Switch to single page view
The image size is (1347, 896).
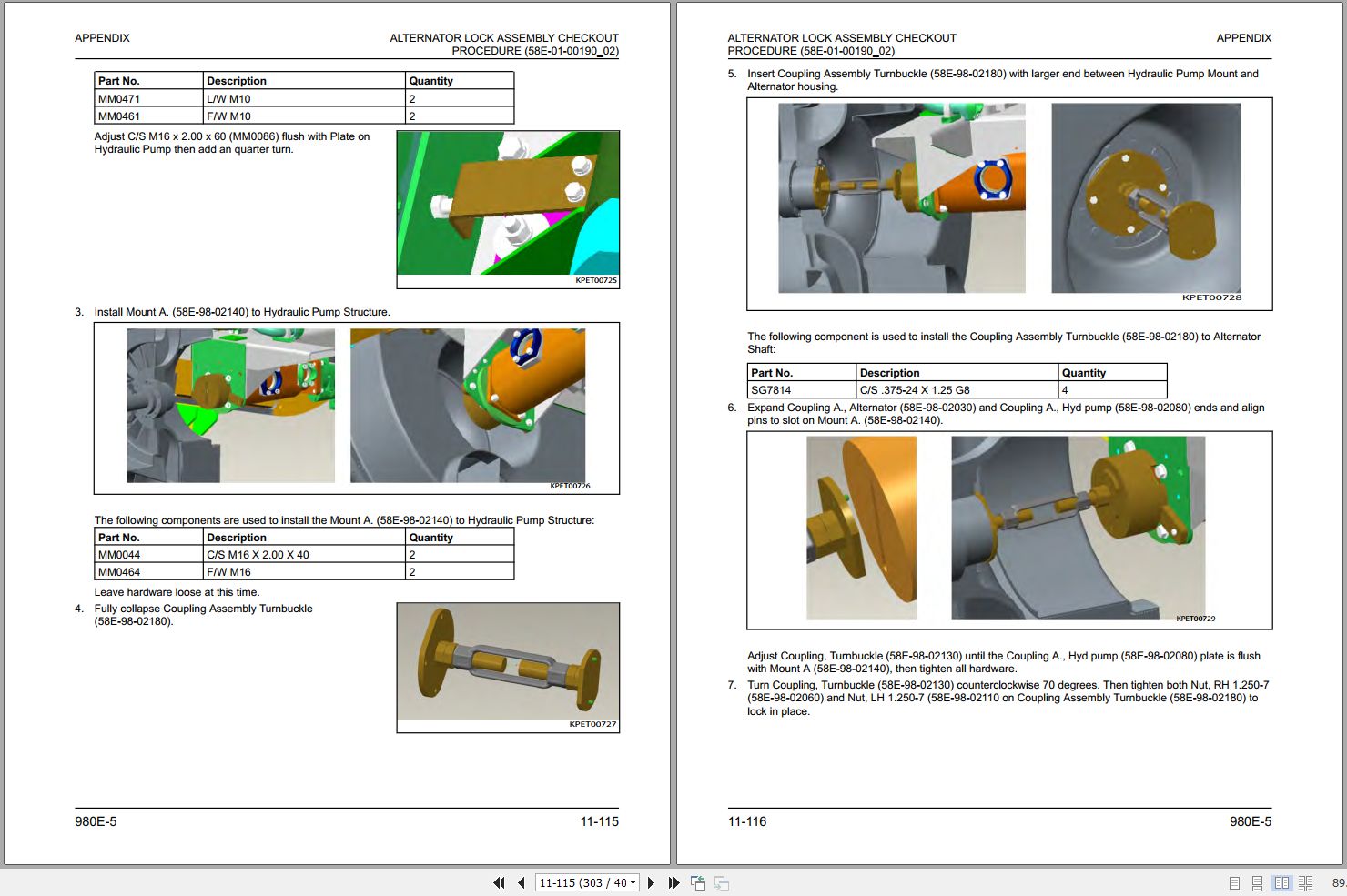click(1234, 882)
